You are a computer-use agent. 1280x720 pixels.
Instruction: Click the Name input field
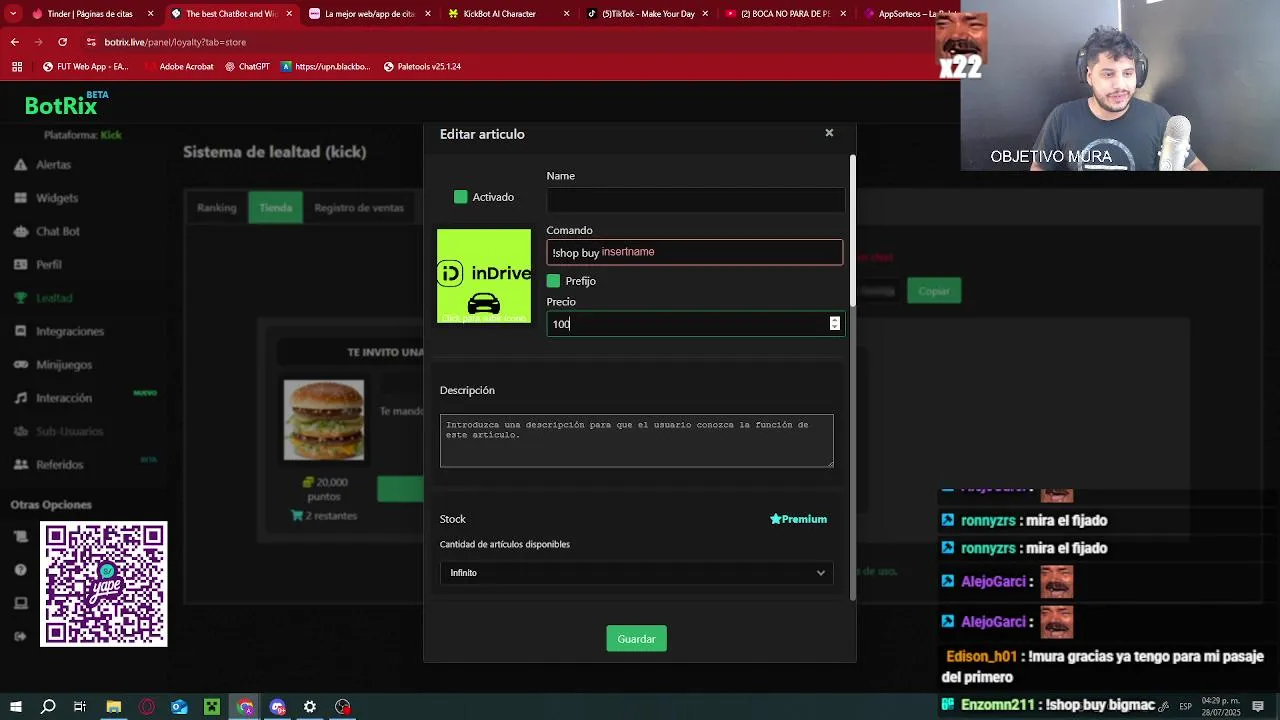pyautogui.click(x=695, y=200)
